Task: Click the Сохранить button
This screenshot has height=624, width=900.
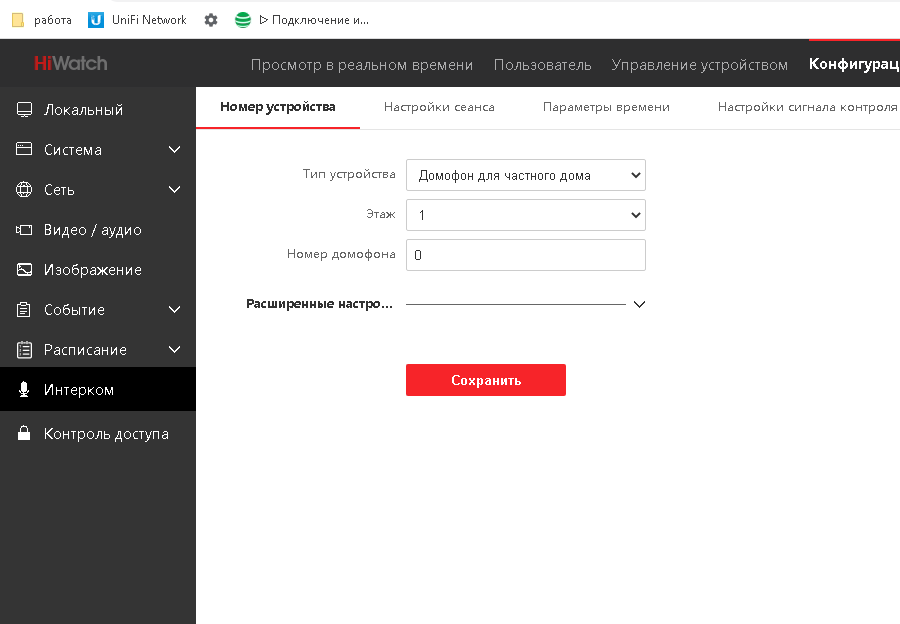Action: point(486,380)
